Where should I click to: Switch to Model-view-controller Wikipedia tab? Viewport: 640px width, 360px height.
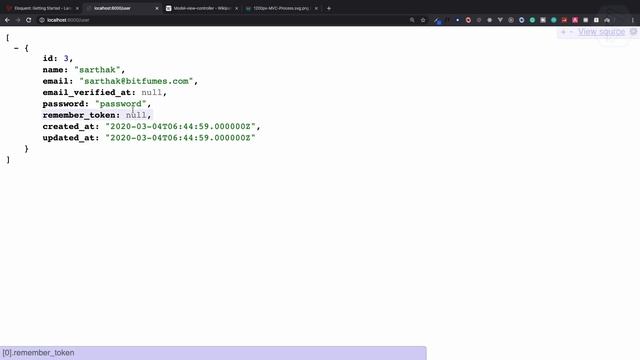click(202, 8)
